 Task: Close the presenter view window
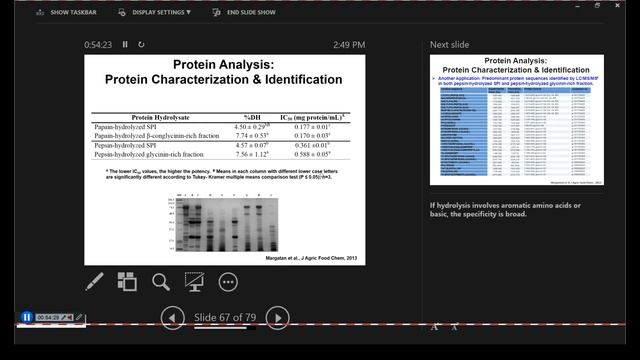617,5
